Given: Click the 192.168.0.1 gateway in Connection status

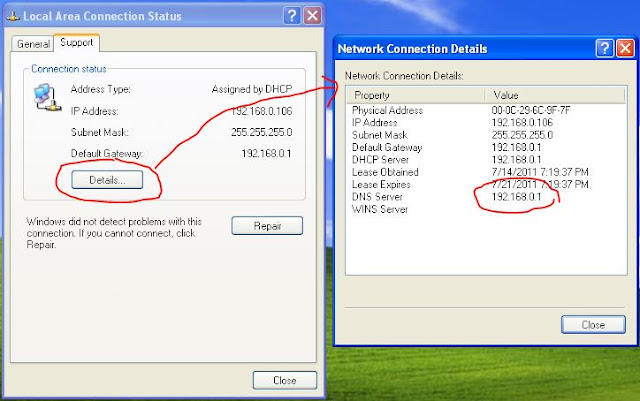Looking at the screenshot, I should [267, 154].
